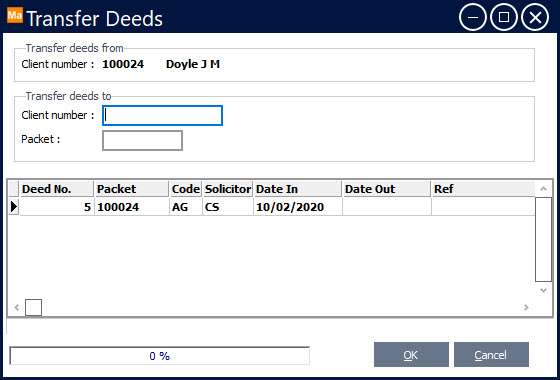Image resolution: width=560 pixels, height=380 pixels.
Task: Click the orange Ma application icon
Action: [15, 16]
